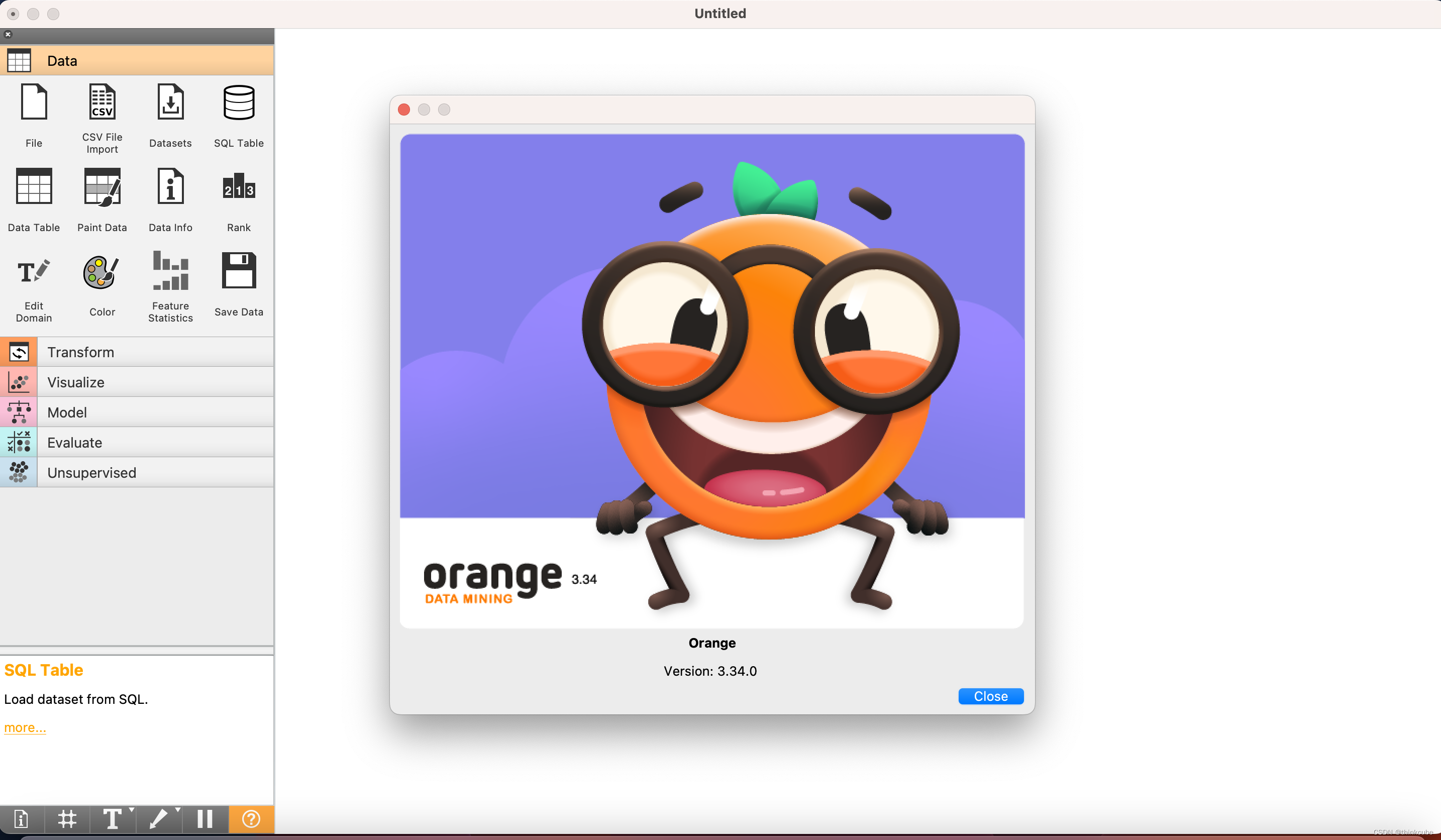Screen dimensions: 1441x840
Task: Click the Close button in About dialog
Action: click(991, 696)
